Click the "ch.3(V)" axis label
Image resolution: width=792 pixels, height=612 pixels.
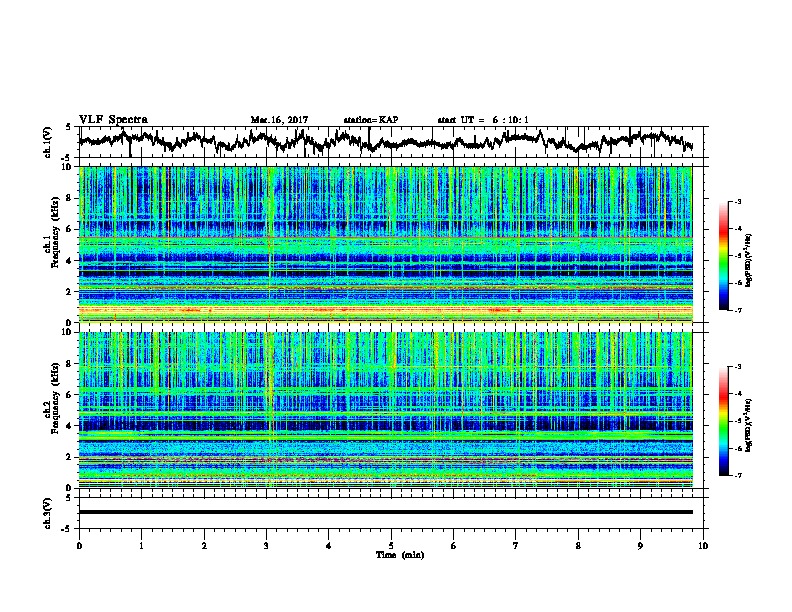tap(47, 513)
